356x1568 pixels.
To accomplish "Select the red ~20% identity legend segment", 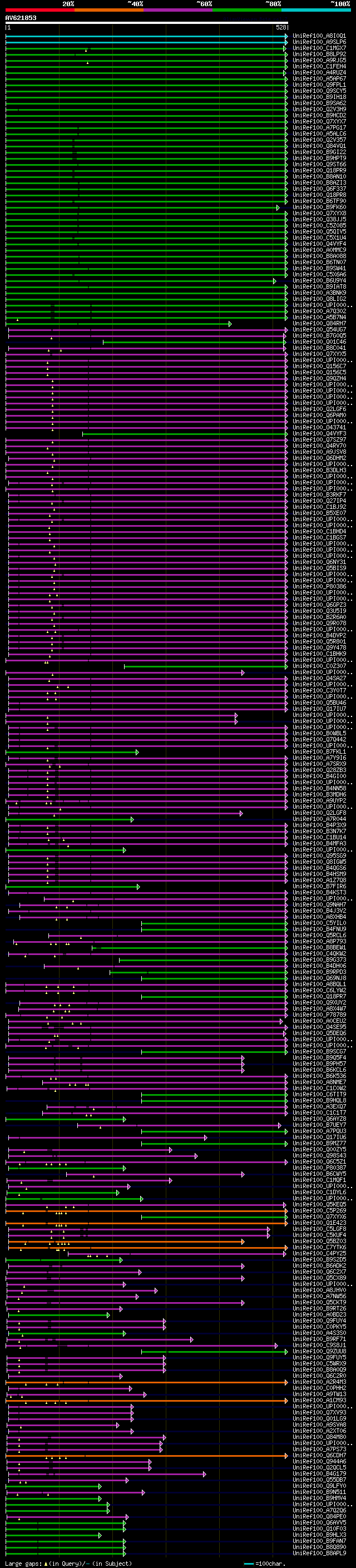I will click(x=39, y=10).
